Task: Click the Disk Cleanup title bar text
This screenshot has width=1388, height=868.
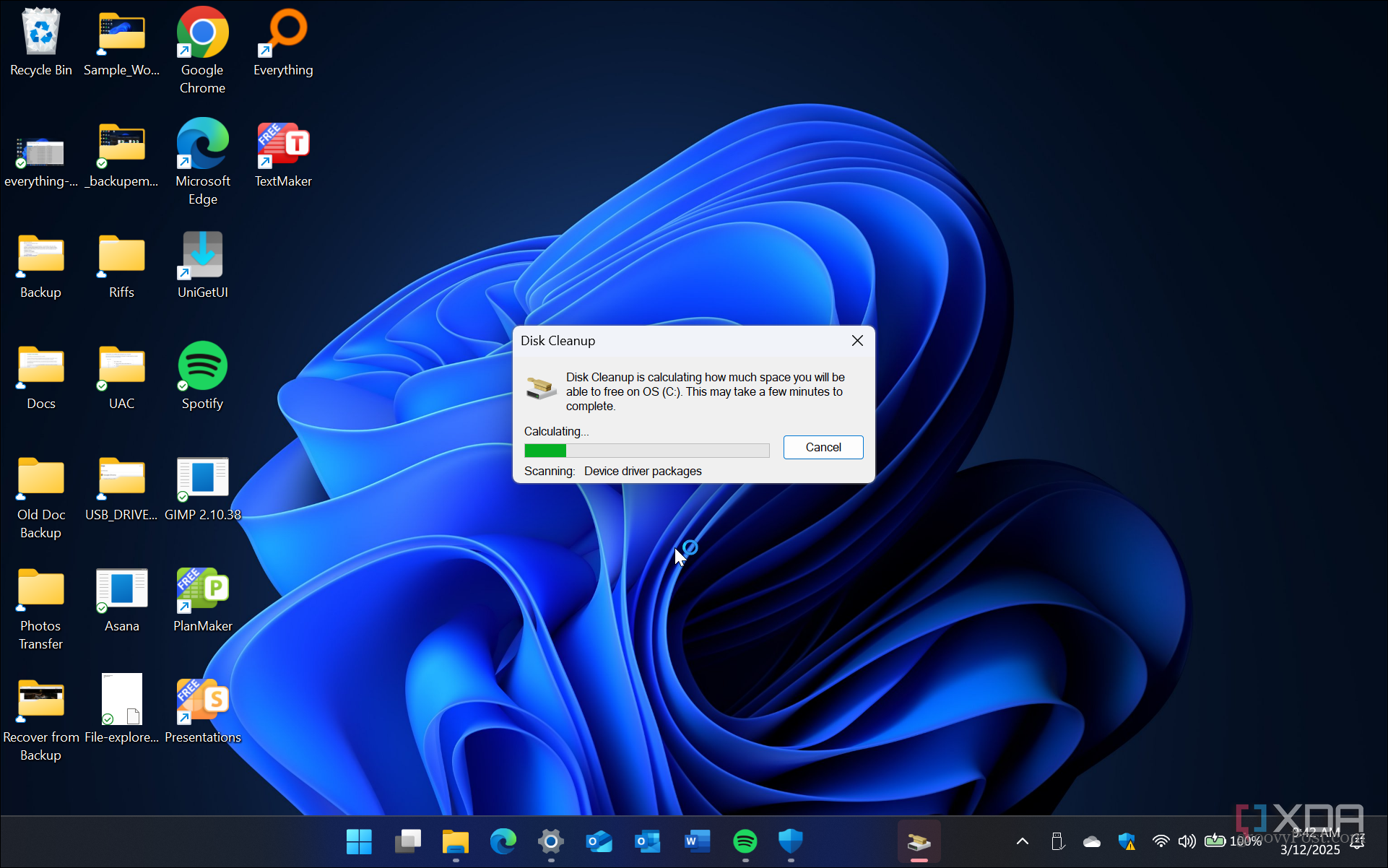Action: 558,341
